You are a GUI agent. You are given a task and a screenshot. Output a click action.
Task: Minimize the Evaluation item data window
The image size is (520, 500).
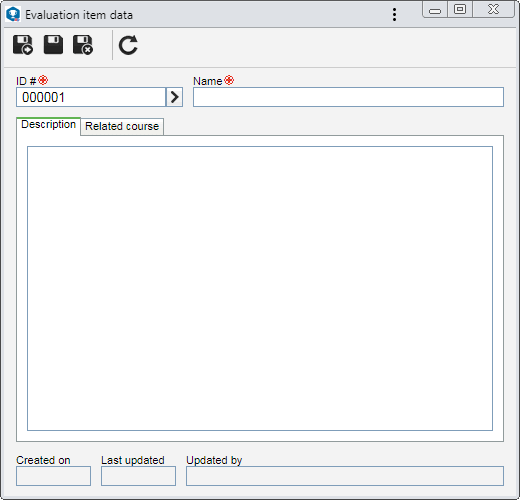[x=435, y=9]
